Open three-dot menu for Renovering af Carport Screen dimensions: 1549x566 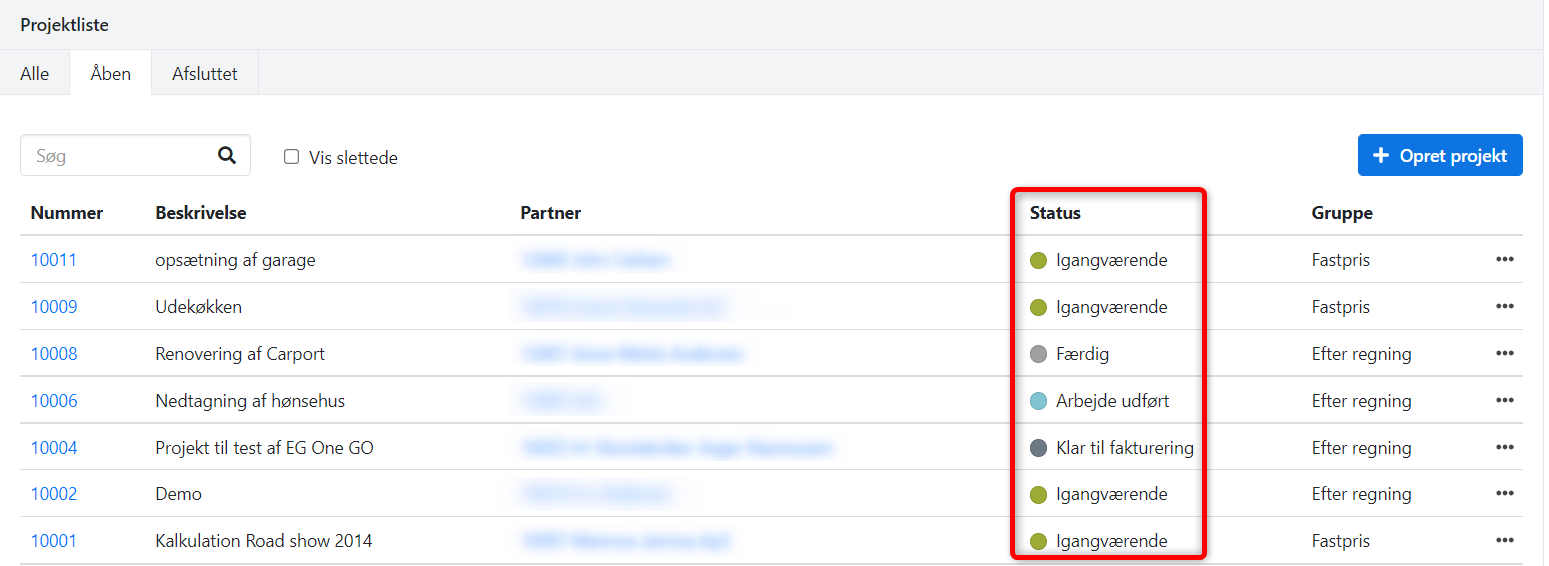pos(1504,354)
